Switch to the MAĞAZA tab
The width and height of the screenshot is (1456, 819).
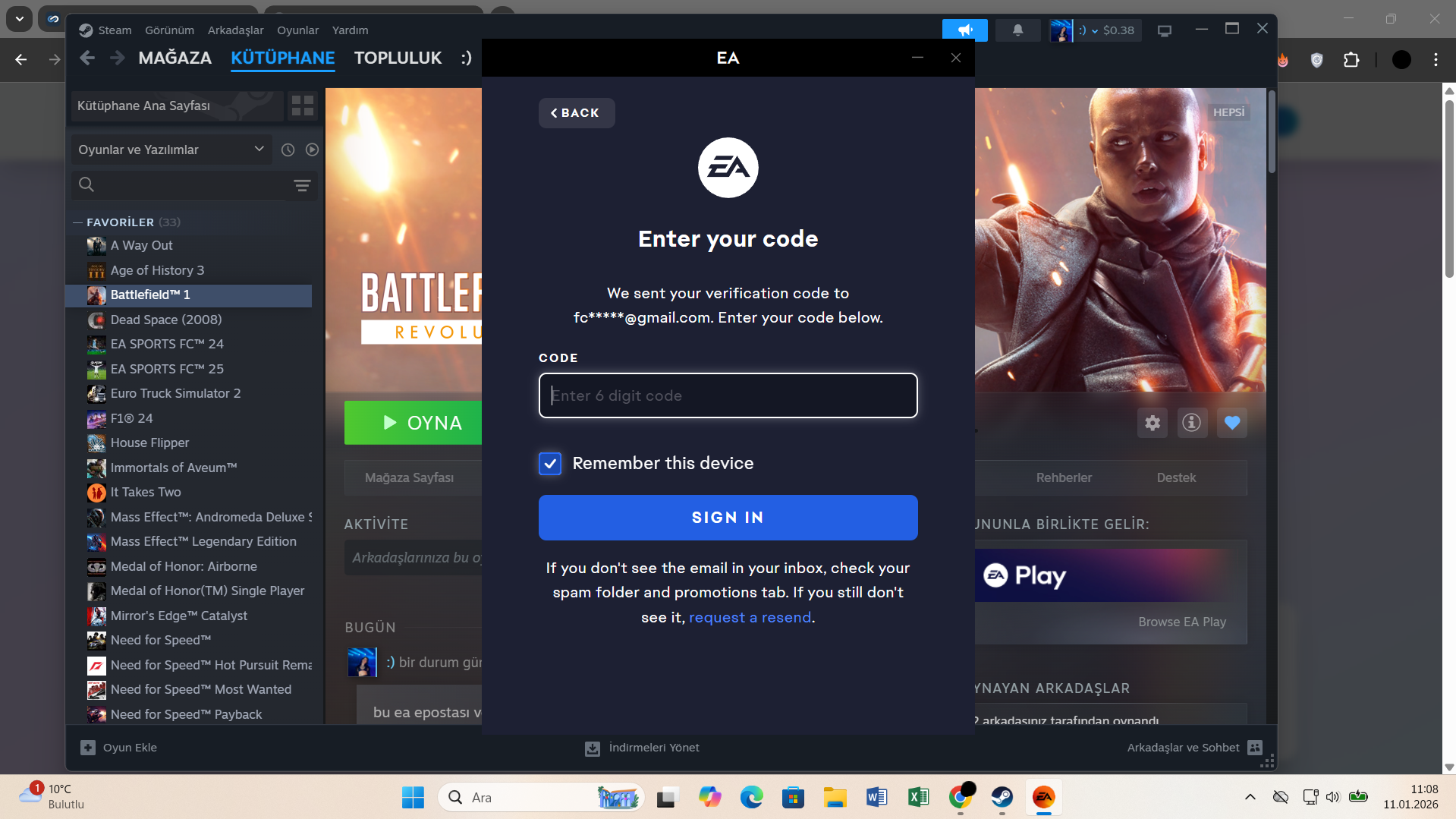(x=175, y=58)
